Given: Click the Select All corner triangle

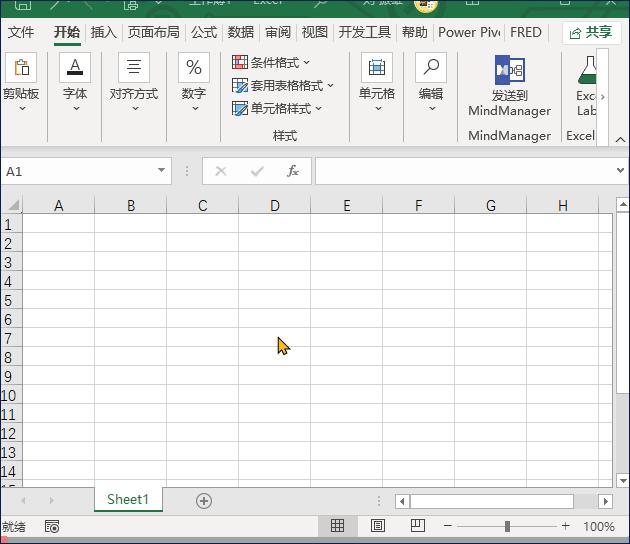Looking at the screenshot, I should click(13, 205).
